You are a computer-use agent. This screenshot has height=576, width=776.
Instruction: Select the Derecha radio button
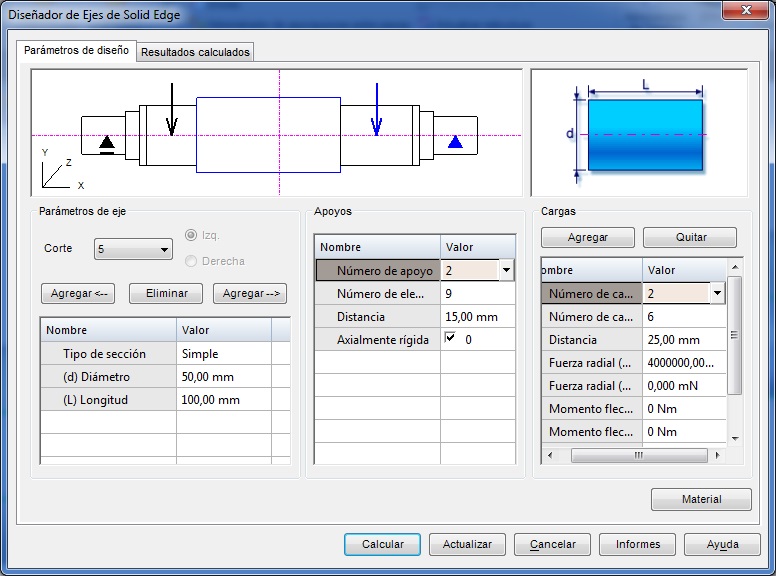(191, 261)
